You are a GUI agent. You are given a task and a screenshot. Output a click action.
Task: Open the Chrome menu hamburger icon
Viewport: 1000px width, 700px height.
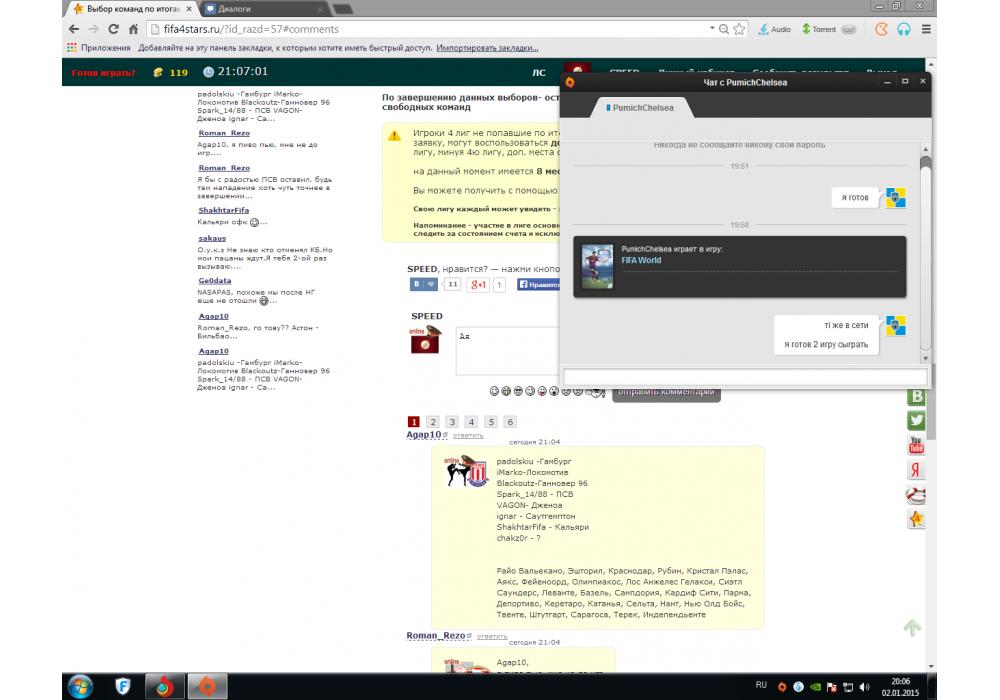click(x=927, y=29)
